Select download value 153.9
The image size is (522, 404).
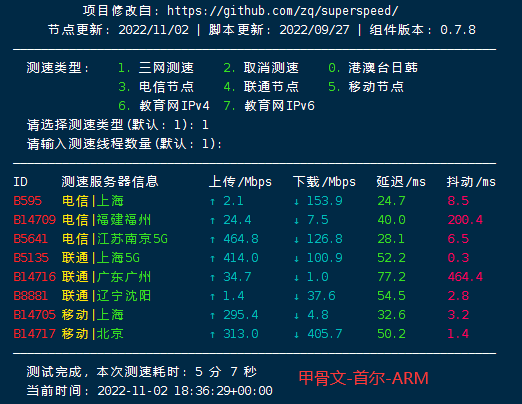pos(325,201)
